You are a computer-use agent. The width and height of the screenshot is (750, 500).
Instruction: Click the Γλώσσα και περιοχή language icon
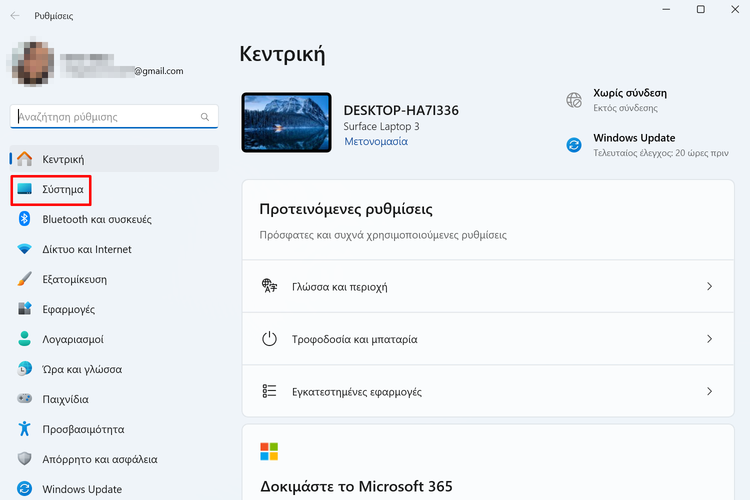pyautogui.click(x=269, y=286)
